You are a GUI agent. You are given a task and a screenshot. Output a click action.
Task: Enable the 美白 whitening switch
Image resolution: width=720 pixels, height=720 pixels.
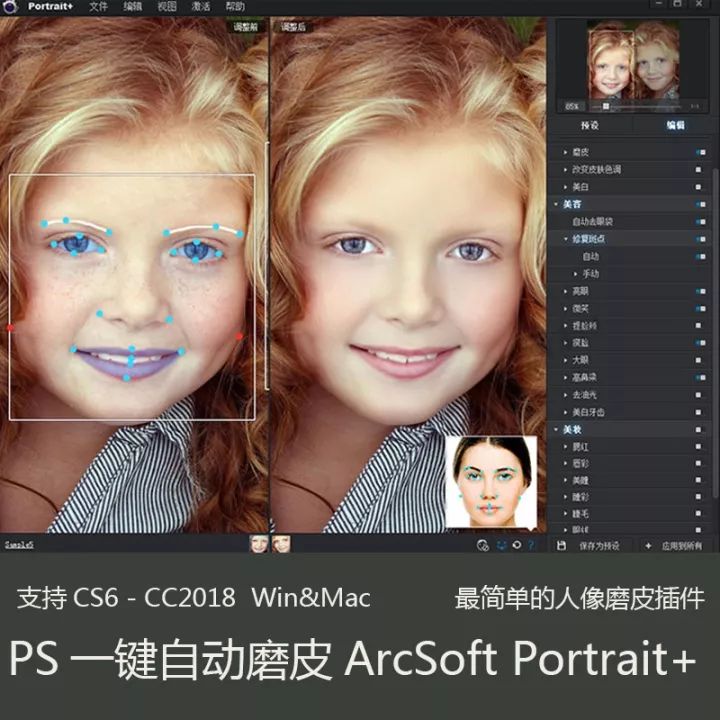point(698,187)
